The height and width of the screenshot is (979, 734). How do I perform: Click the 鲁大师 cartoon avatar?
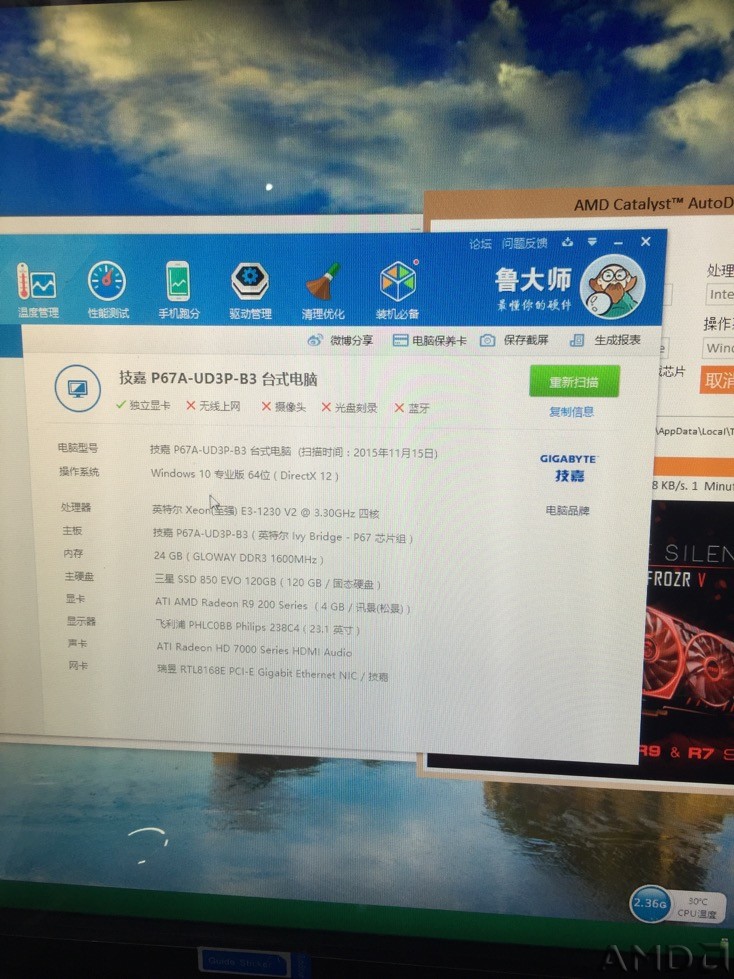[x=612, y=287]
